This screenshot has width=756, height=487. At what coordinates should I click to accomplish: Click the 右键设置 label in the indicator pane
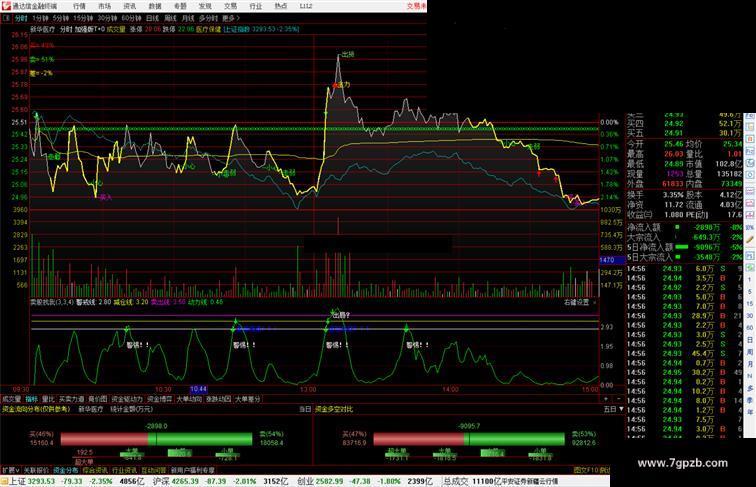point(577,302)
